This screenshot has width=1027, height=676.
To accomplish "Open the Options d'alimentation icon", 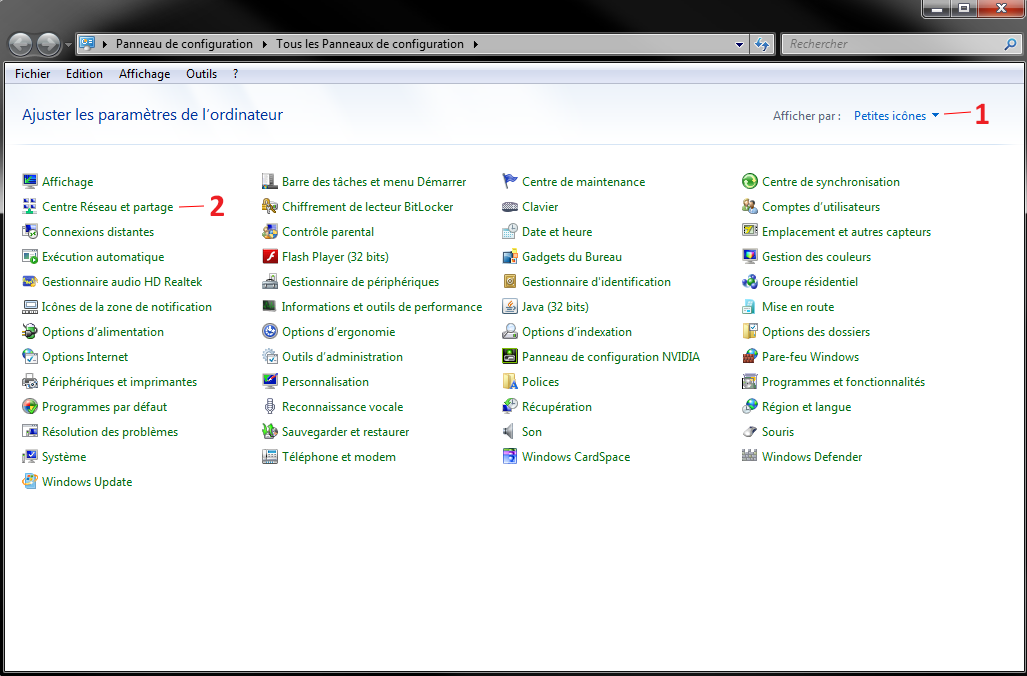I will click(x=29, y=331).
